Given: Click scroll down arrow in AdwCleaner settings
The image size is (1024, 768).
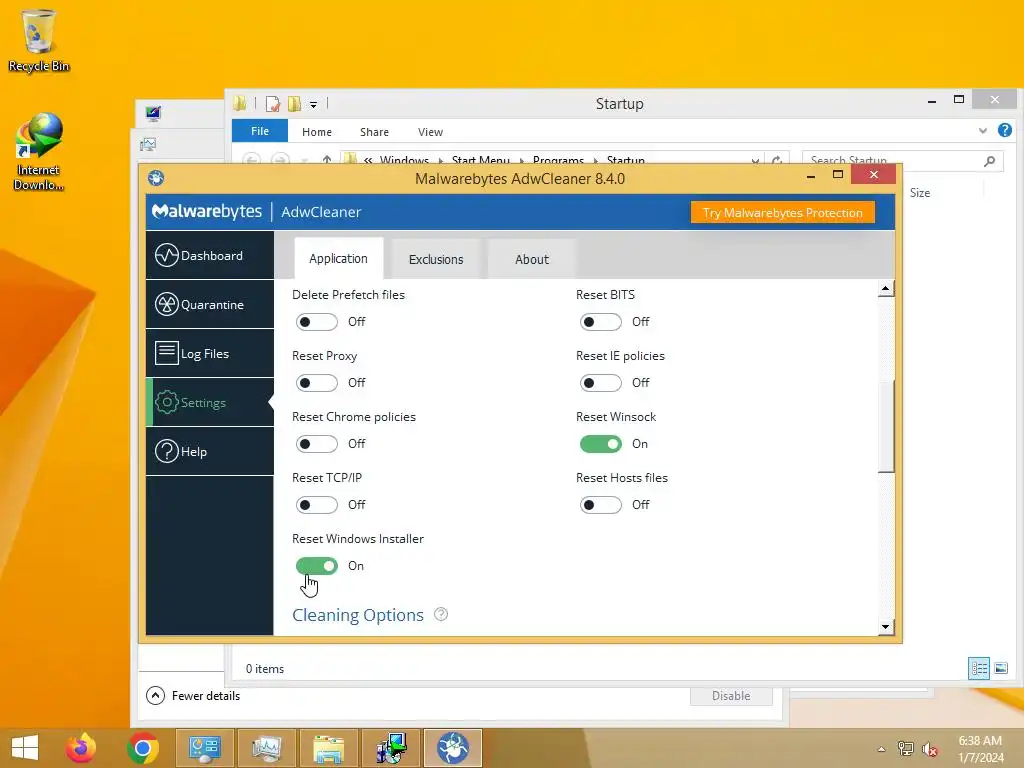Looking at the screenshot, I should (886, 627).
